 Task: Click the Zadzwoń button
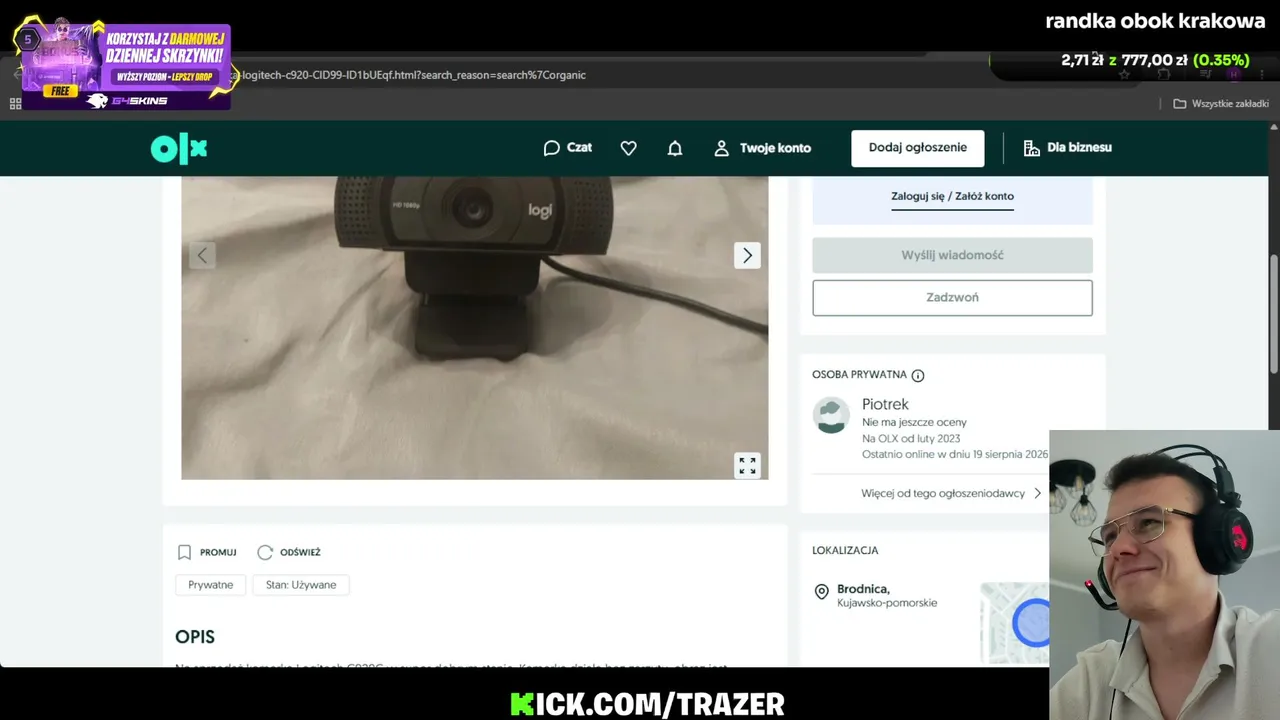pyautogui.click(x=952, y=298)
